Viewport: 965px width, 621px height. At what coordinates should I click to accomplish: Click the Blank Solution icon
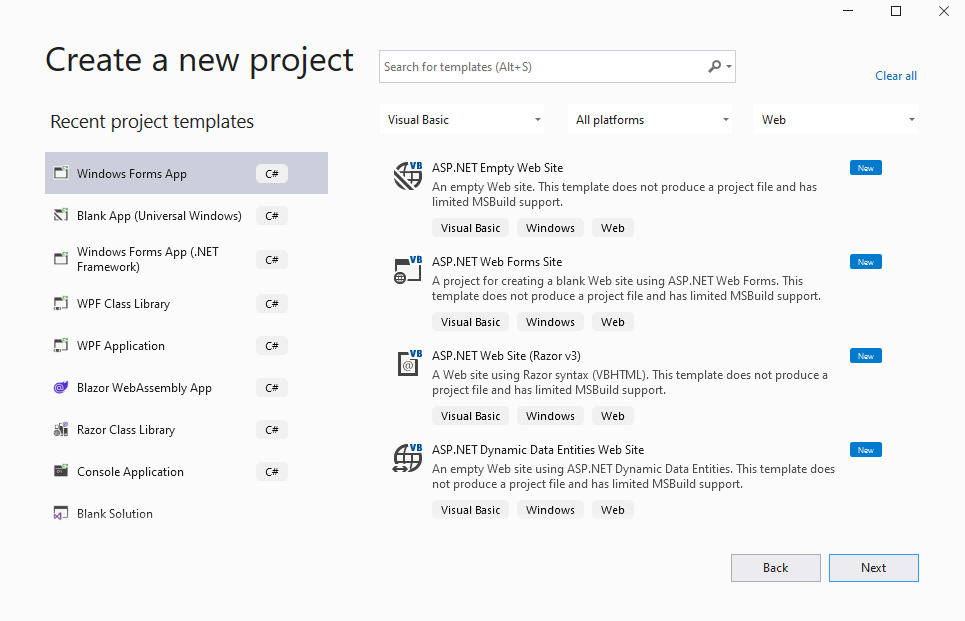pyautogui.click(x=61, y=513)
